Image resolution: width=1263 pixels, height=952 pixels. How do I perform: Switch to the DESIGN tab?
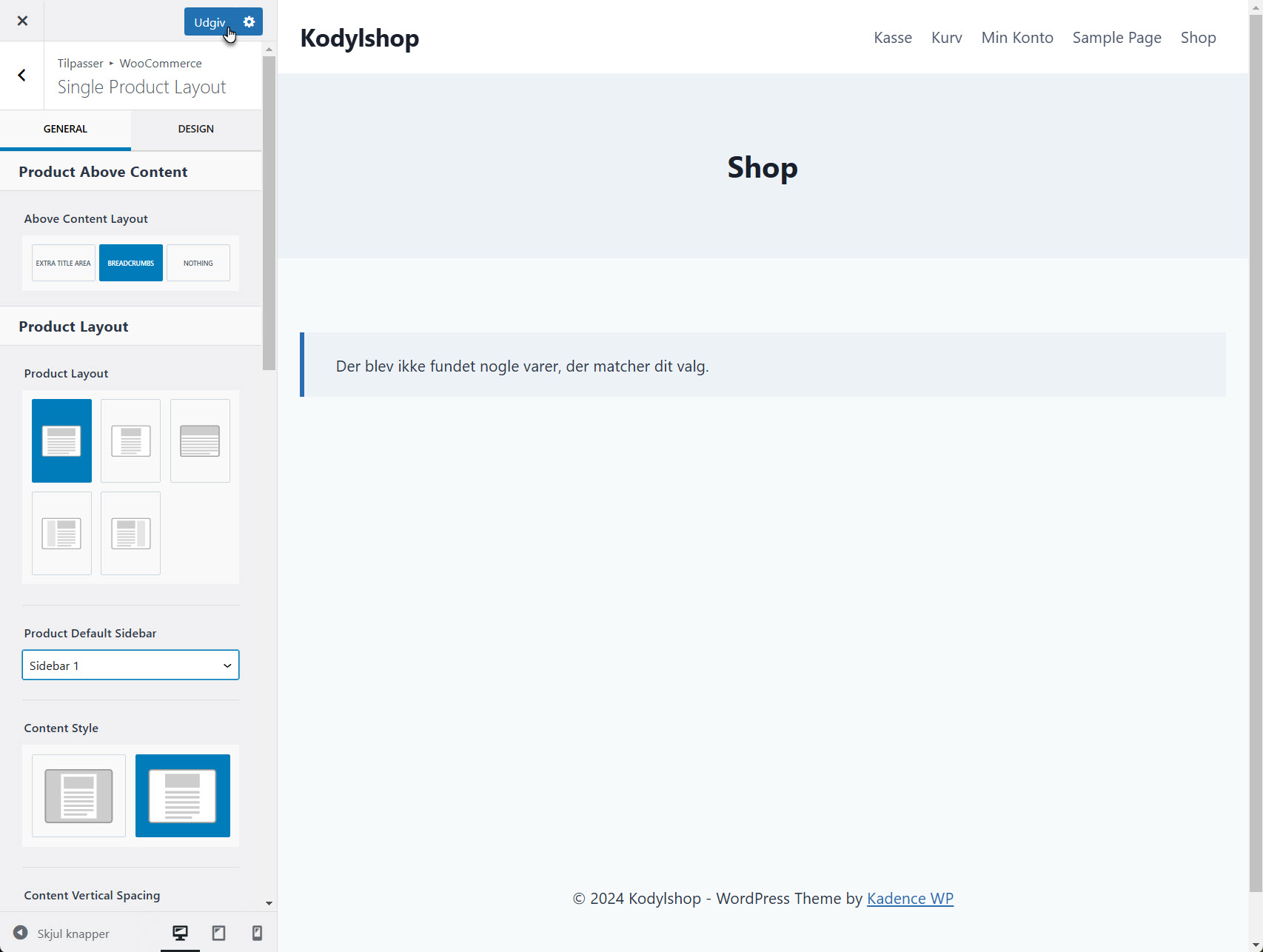[x=195, y=129]
